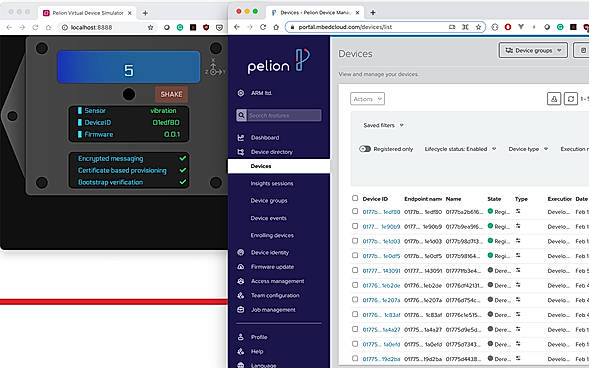Click the Pelion logo
This screenshot has height=368, width=589.
[278, 61]
